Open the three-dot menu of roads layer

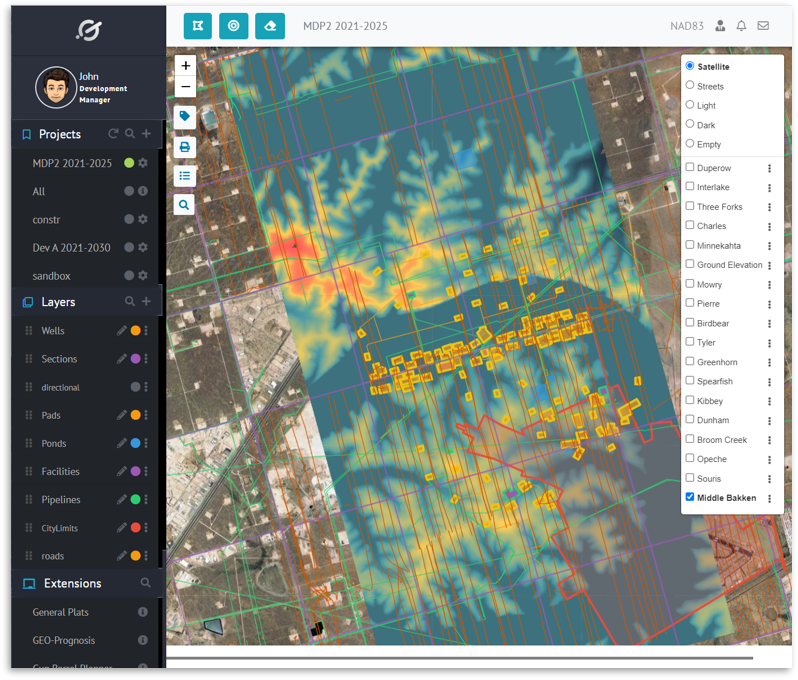pos(146,556)
